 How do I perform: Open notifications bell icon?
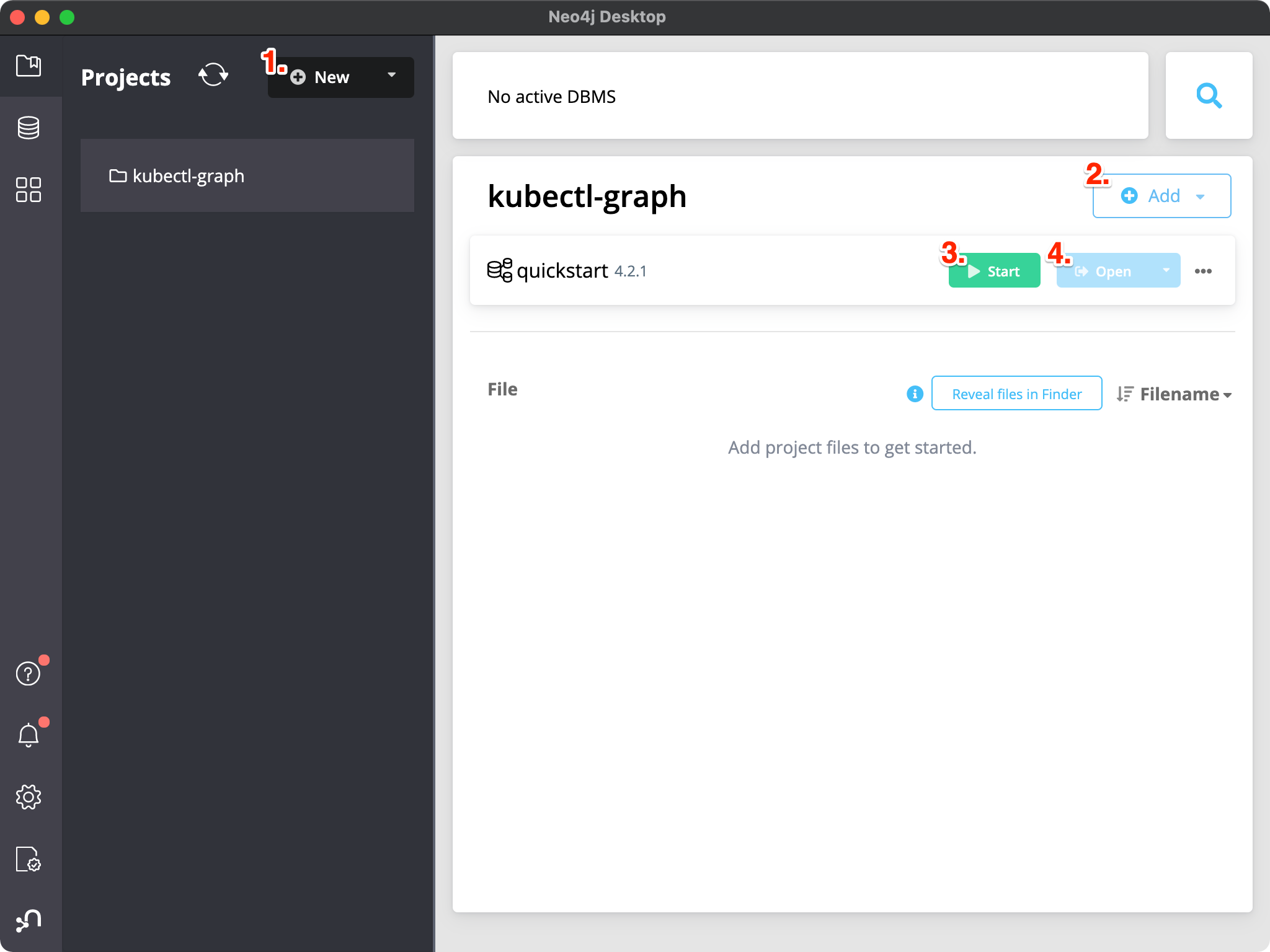[x=29, y=735]
